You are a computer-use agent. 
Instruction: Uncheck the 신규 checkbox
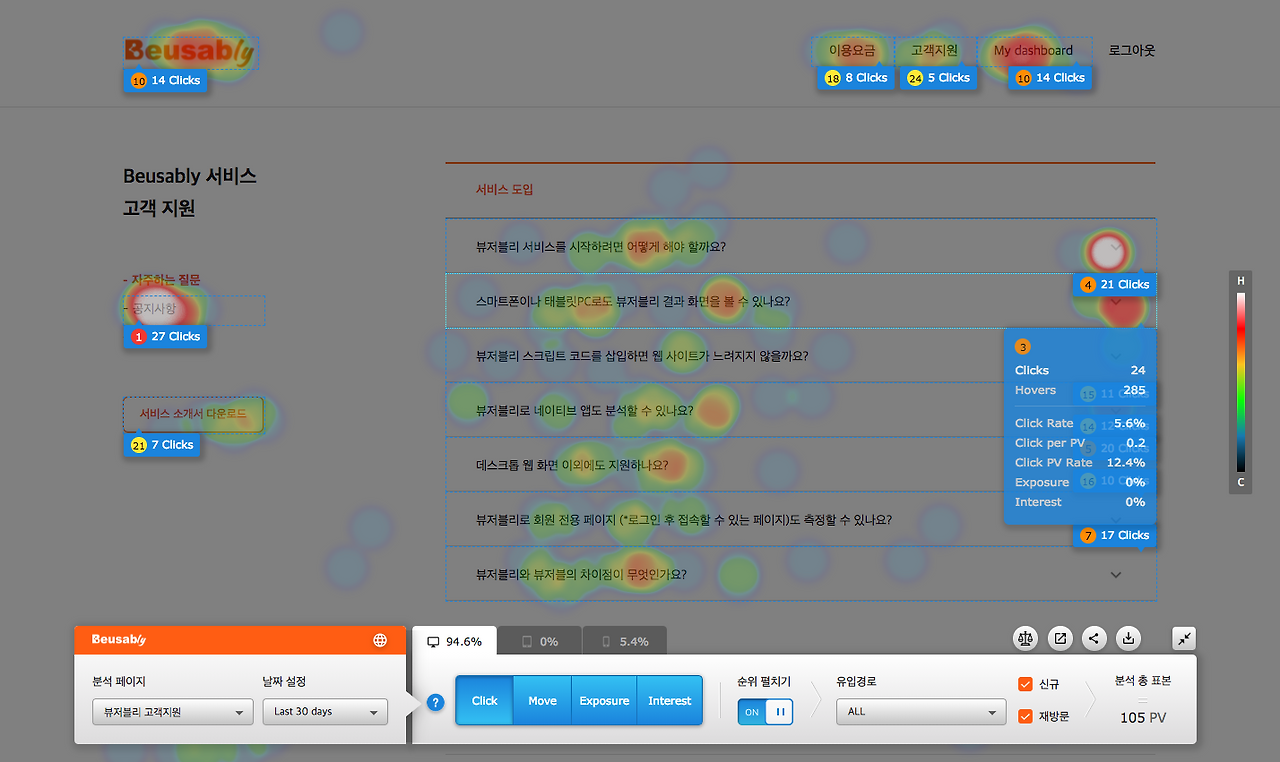pyautogui.click(x=1025, y=684)
